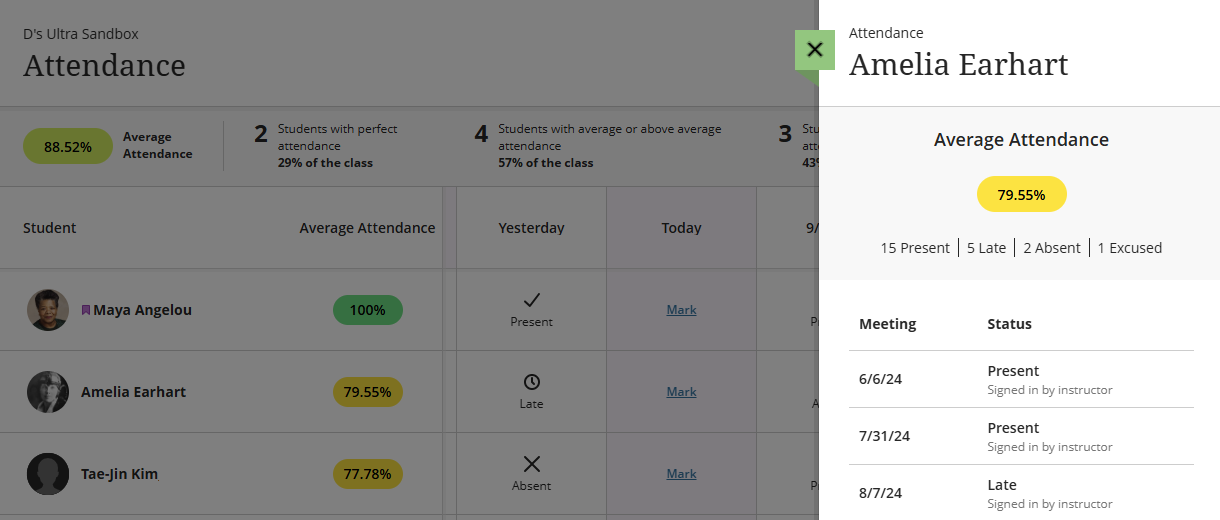Select the 8/7/24 Late meeting row

click(1021, 493)
